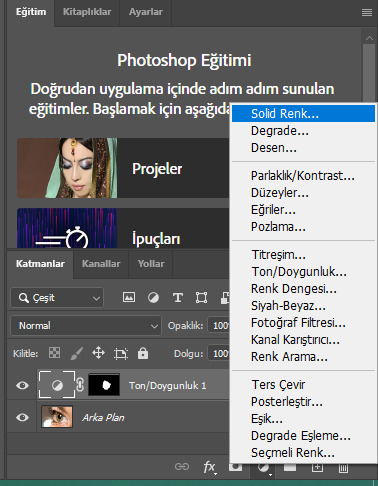The image size is (378, 486).
Task: Switch to the Kanallar tab
Action: tap(101, 264)
